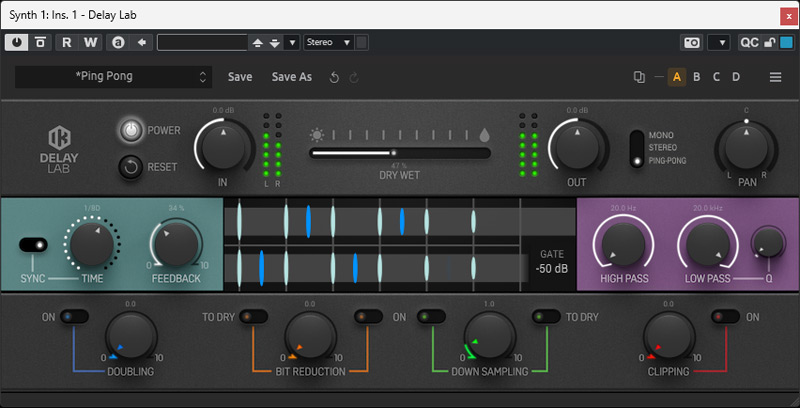Toggle the Doubling ON switch

click(74, 317)
